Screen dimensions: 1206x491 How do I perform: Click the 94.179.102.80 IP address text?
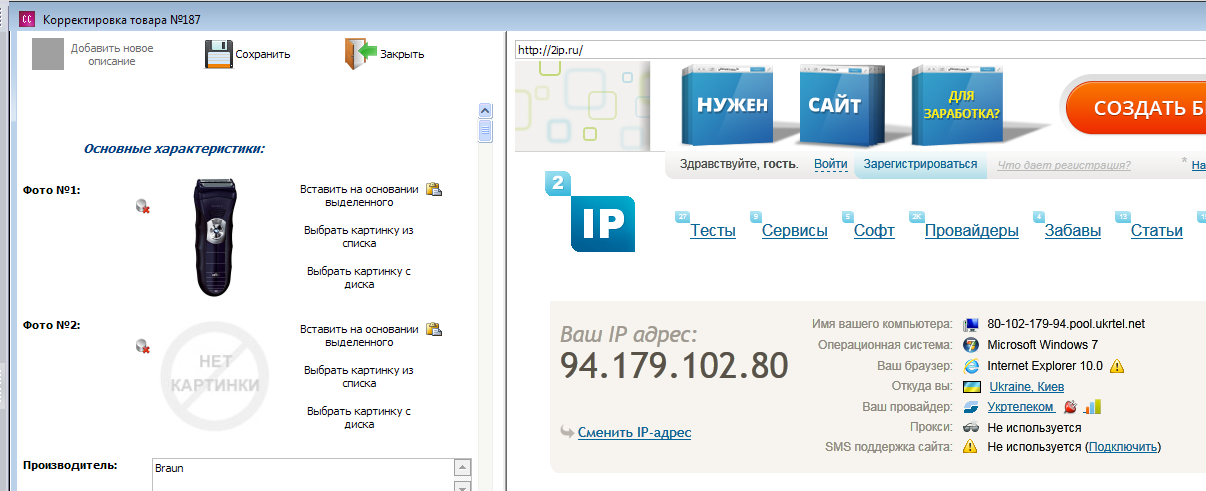click(674, 367)
